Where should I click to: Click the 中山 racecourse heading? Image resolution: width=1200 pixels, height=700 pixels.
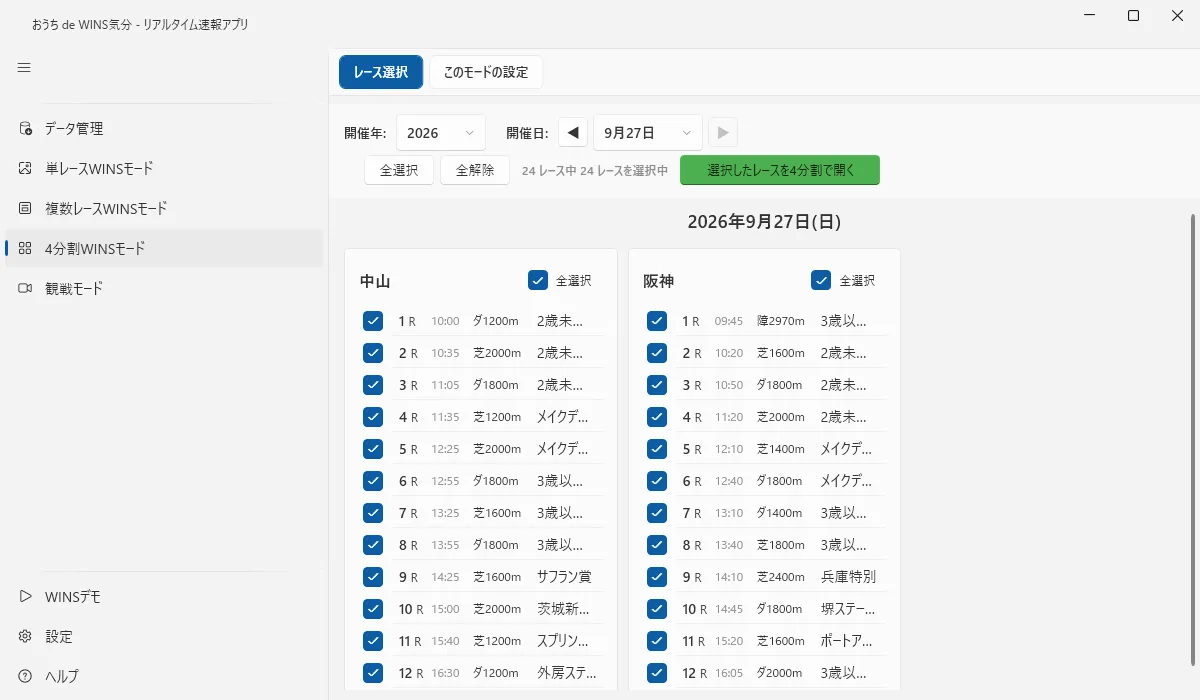tap(375, 281)
